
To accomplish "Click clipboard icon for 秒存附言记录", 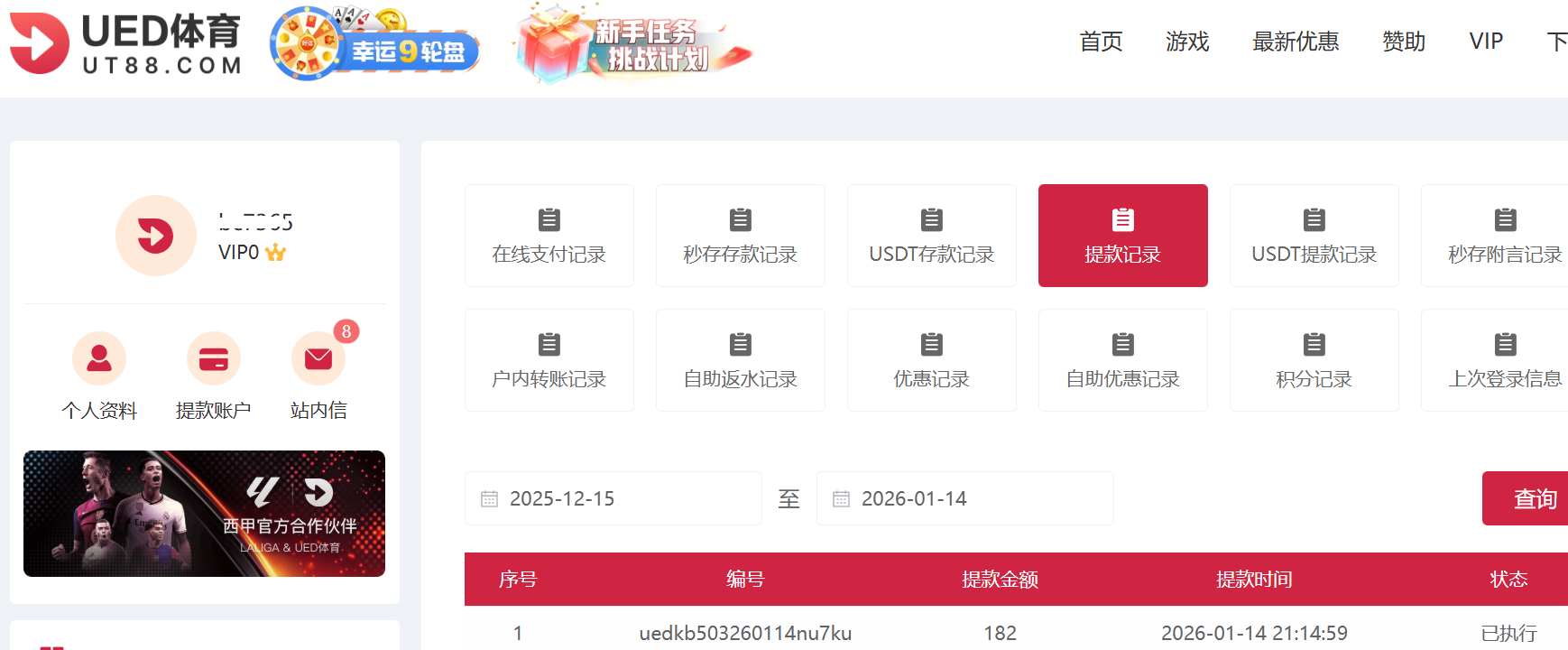I will pyautogui.click(x=1506, y=219).
